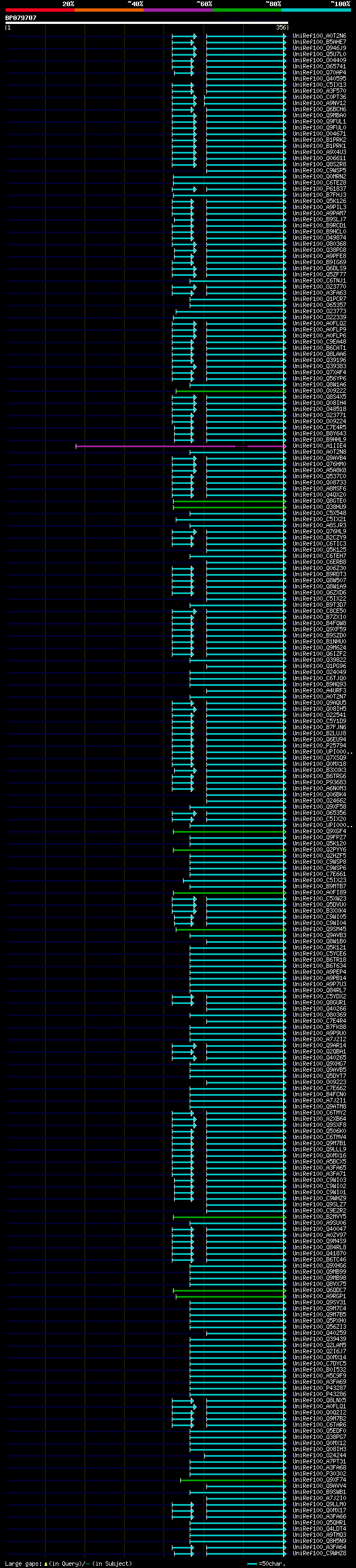This screenshot has width=356, height=1568.
Task: Select hit label UniRef100_B4FQW8
Action: click(x=319, y=624)
